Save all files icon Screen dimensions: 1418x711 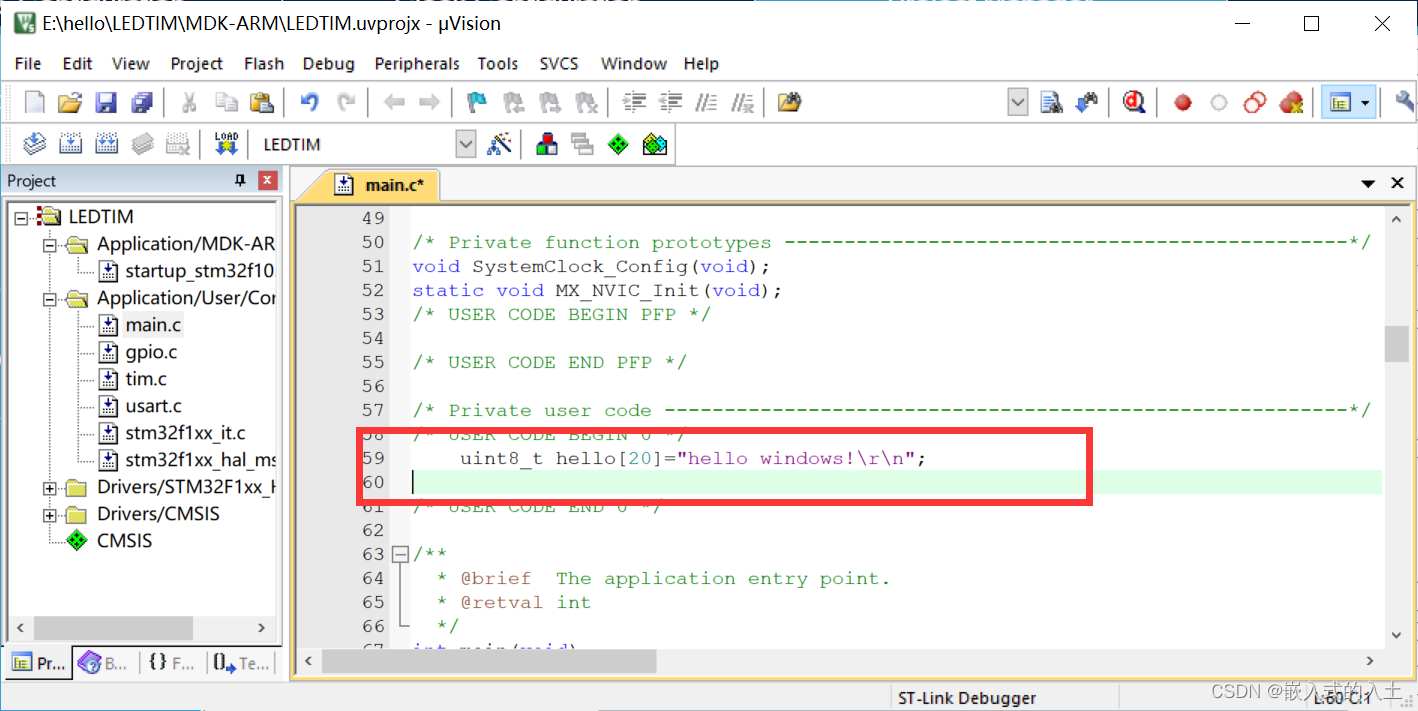(142, 102)
